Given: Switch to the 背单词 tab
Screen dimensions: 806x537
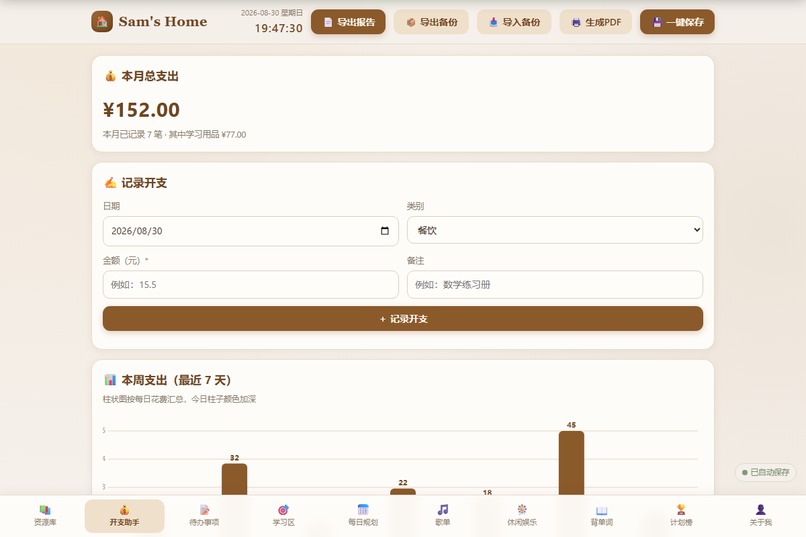Looking at the screenshot, I should pos(601,515).
